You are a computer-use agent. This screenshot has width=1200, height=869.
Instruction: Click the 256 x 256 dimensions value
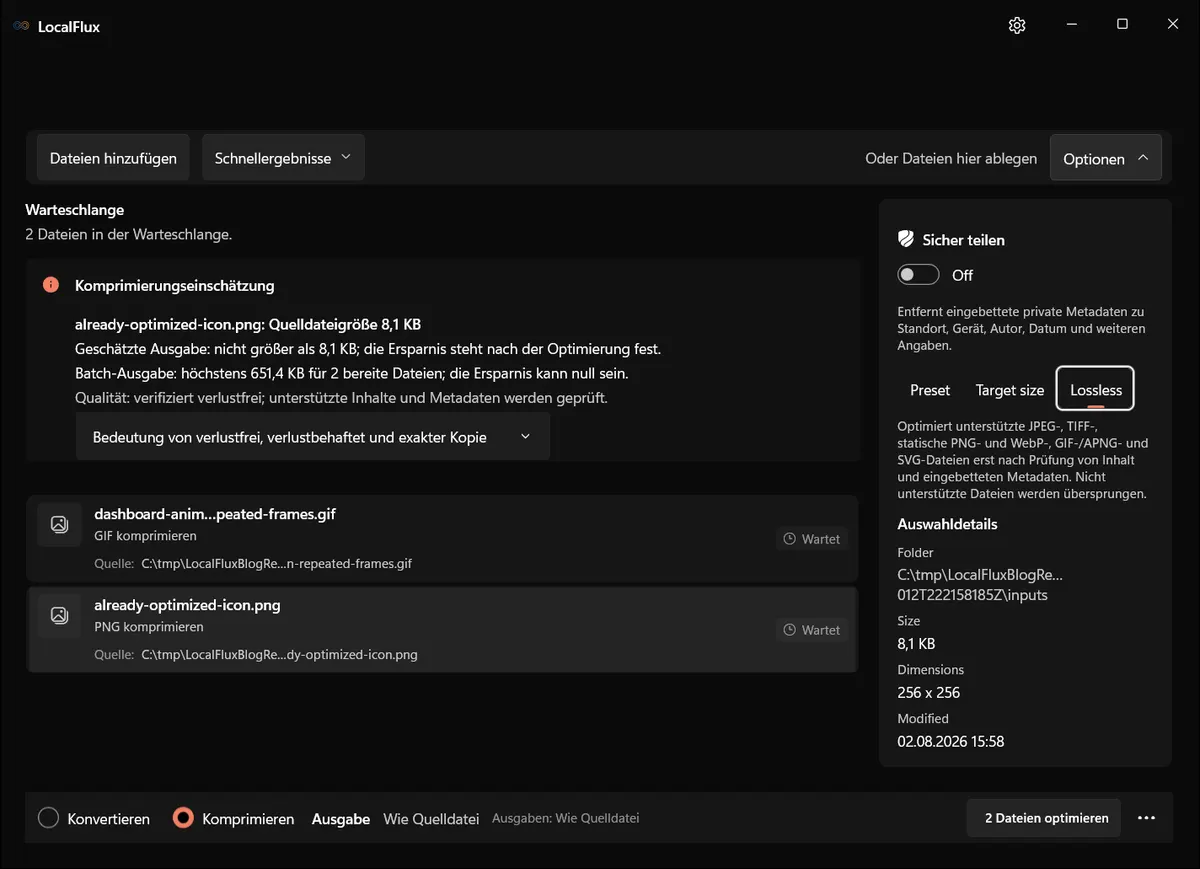tap(929, 692)
